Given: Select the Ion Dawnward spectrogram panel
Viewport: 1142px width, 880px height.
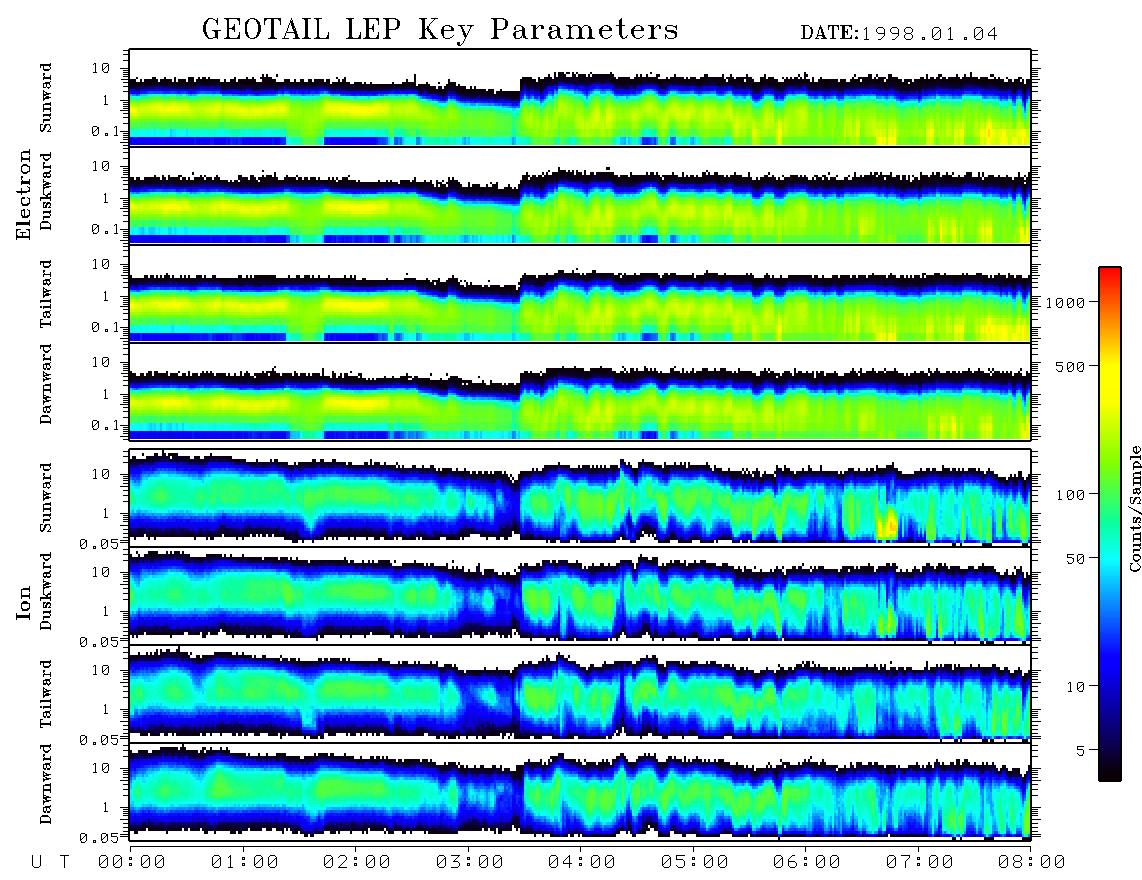Looking at the screenshot, I should click(580, 790).
